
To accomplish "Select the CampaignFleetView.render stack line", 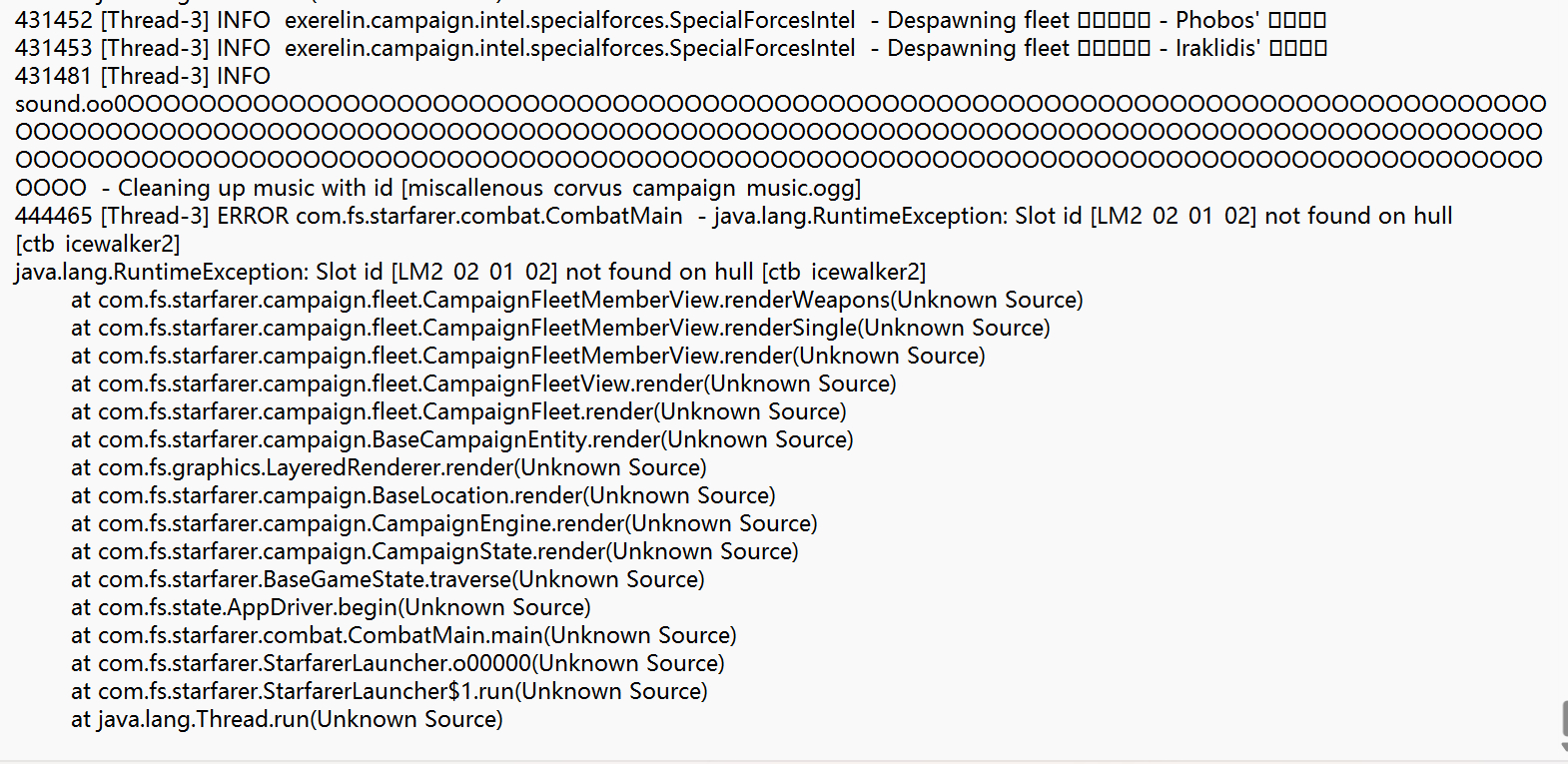I will click(x=483, y=383).
